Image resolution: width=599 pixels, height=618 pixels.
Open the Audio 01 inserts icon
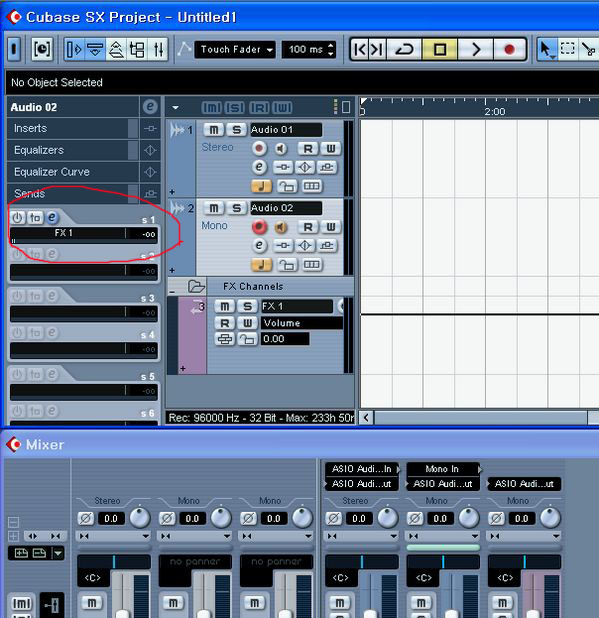pyautogui.click(x=283, y=167)
